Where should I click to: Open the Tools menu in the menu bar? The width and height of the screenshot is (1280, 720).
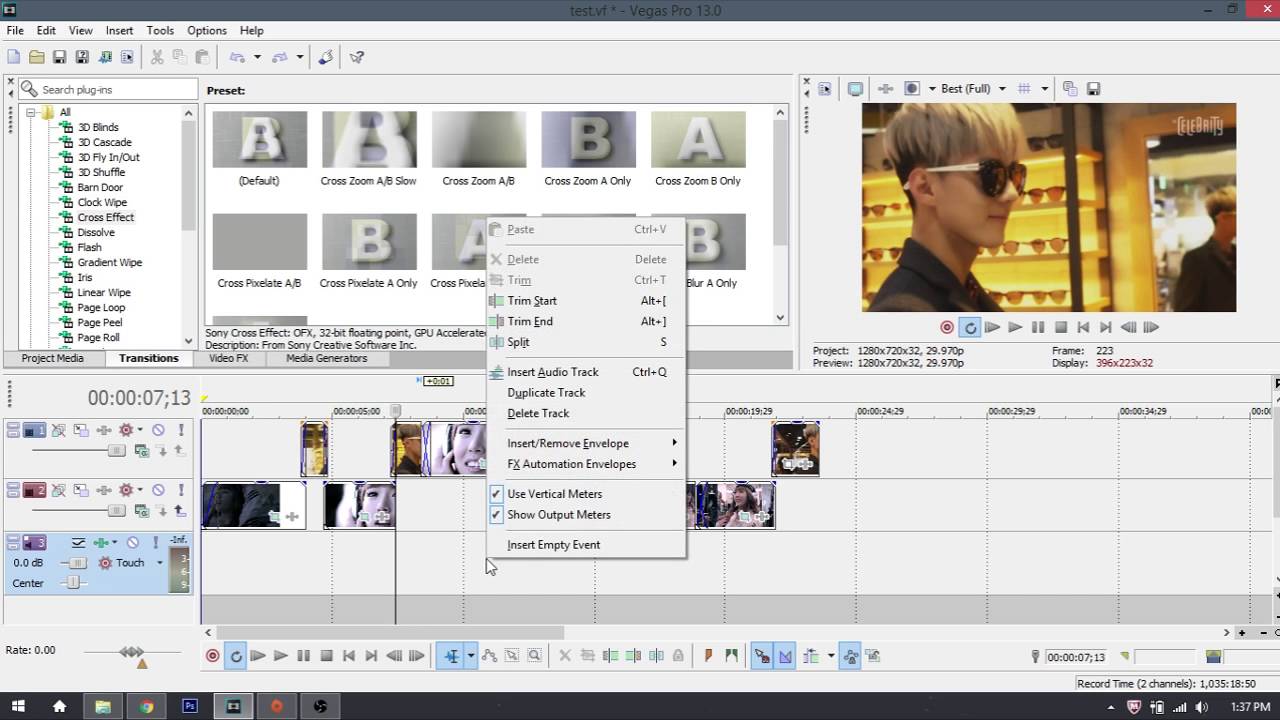160,30
